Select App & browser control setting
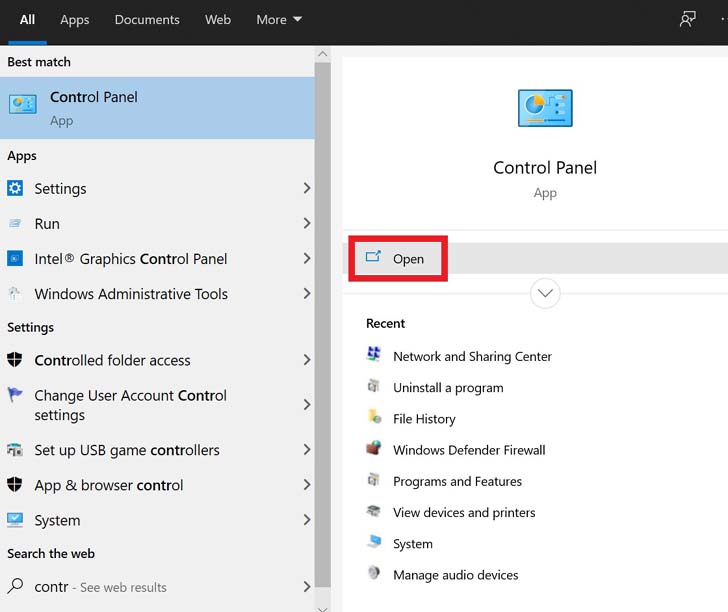 coord(157,485)
